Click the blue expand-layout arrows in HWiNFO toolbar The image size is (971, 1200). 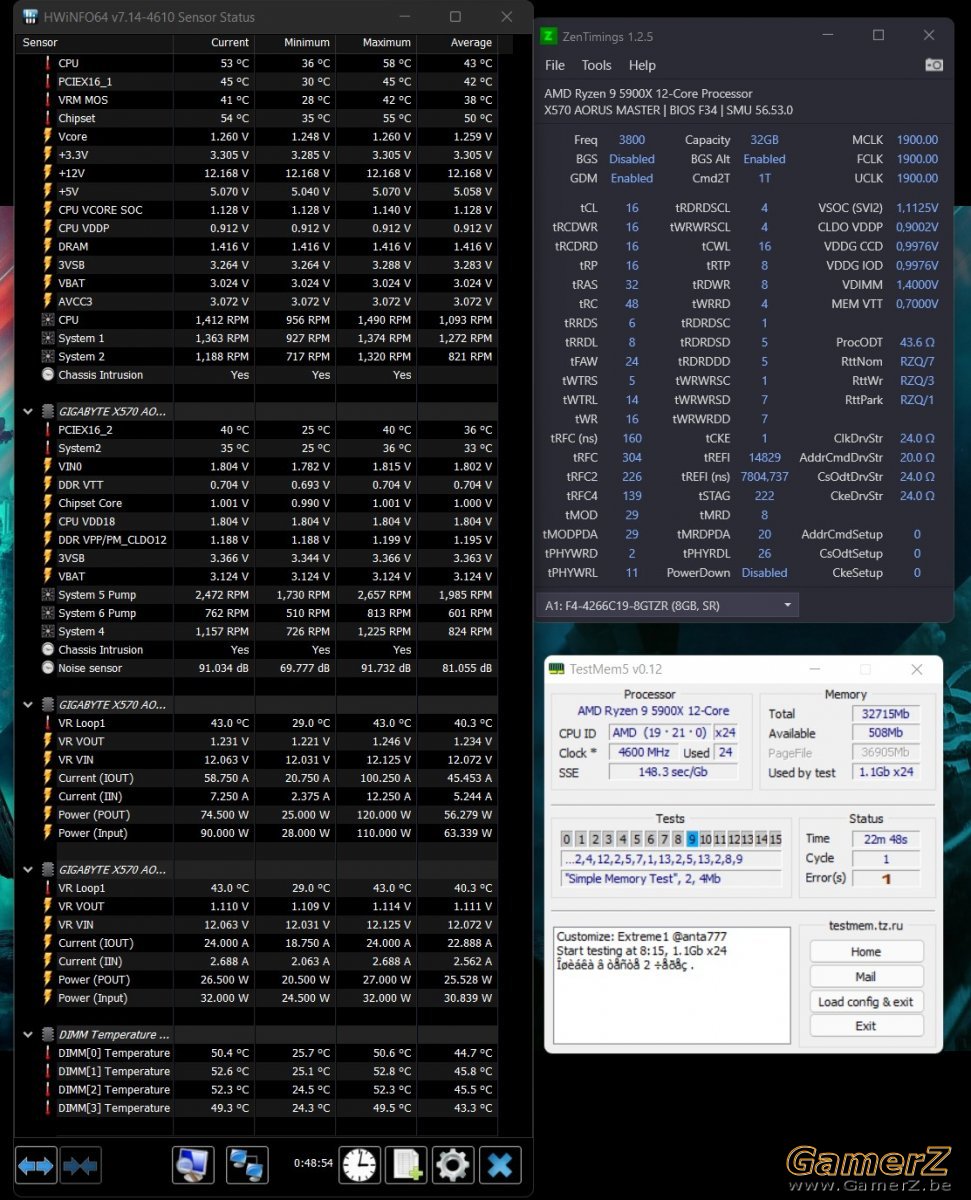[36, 1165]
